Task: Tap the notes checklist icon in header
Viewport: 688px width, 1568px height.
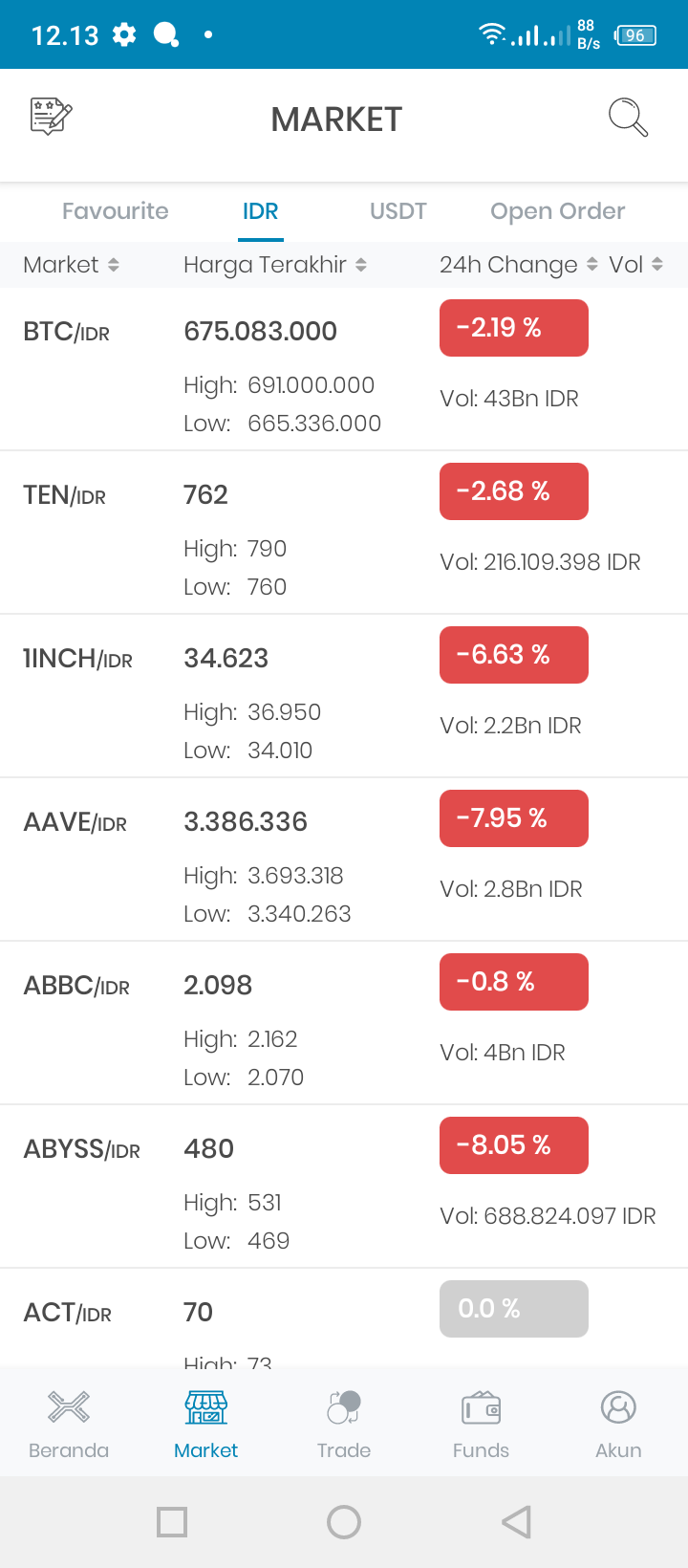Action: point(52,117)
